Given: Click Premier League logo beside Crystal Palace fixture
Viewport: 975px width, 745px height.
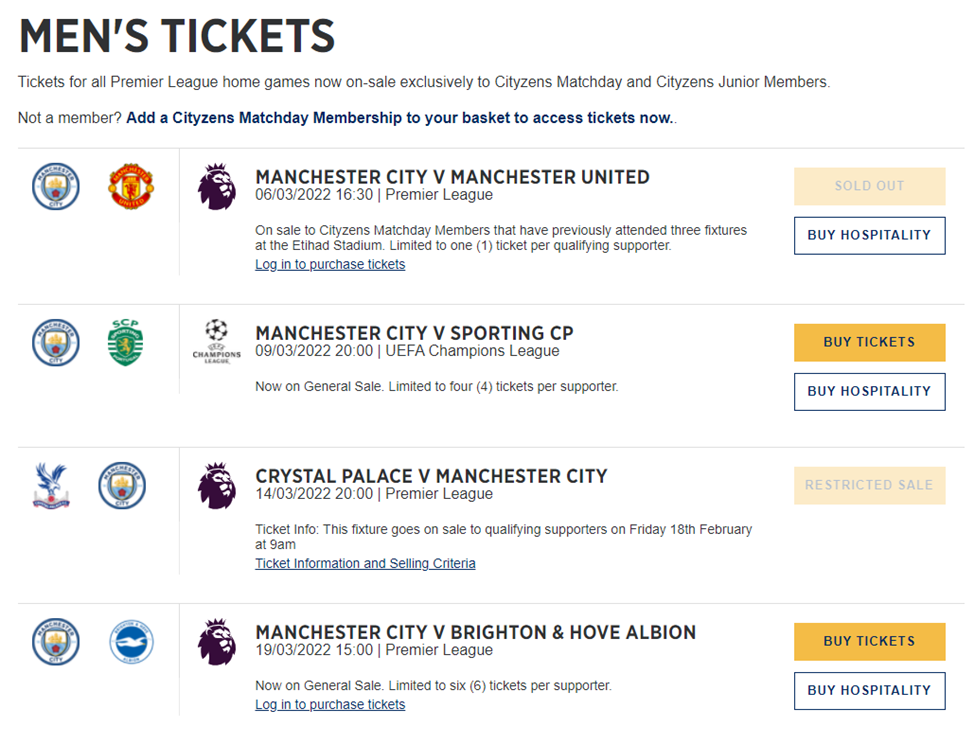Looking at the screenshot, I should coord(217,486).
